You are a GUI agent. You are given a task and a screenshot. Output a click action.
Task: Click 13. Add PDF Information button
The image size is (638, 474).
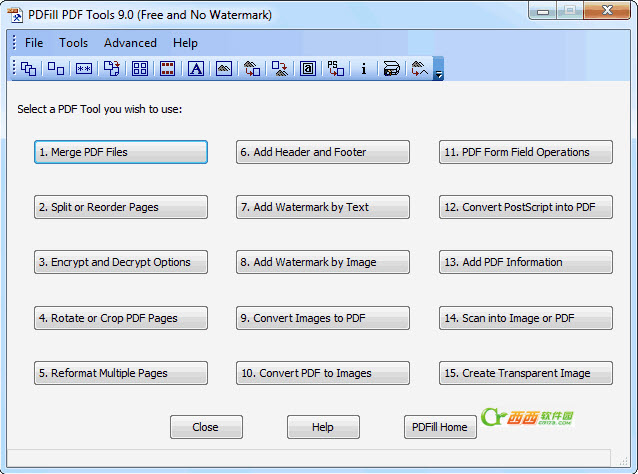tap(526, 262)
